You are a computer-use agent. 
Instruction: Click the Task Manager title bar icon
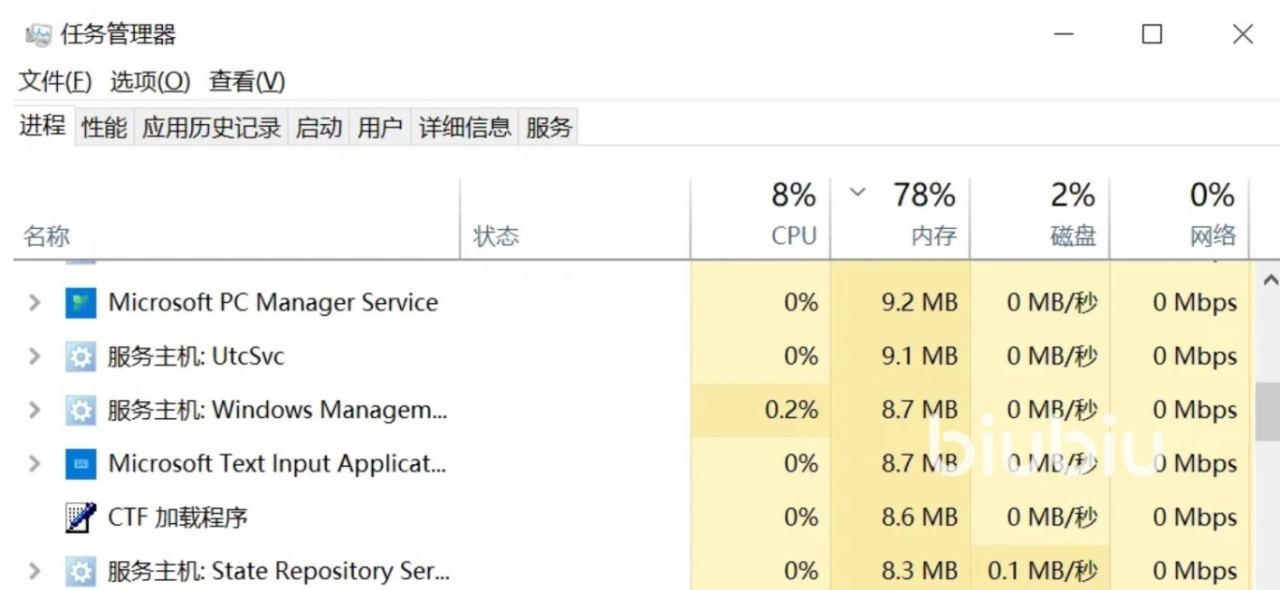[38, 35]
